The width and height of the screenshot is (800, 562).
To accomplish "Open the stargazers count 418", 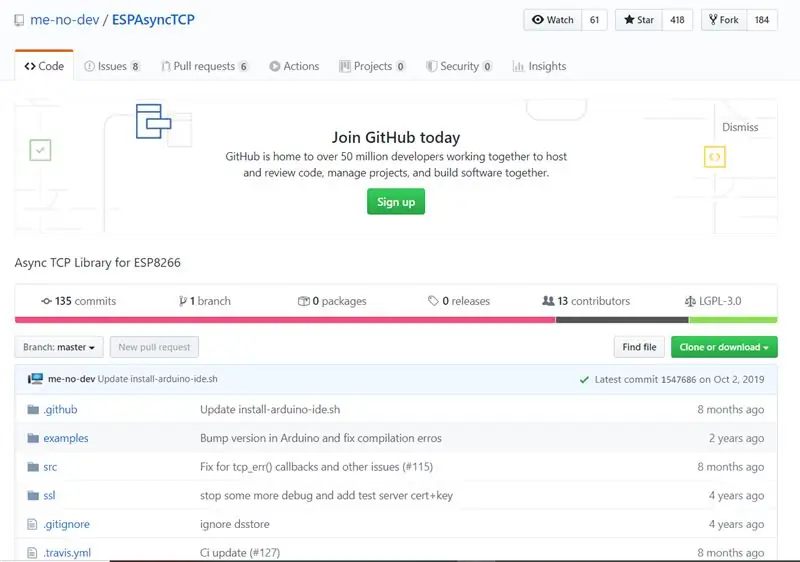I will pos(677,20).
